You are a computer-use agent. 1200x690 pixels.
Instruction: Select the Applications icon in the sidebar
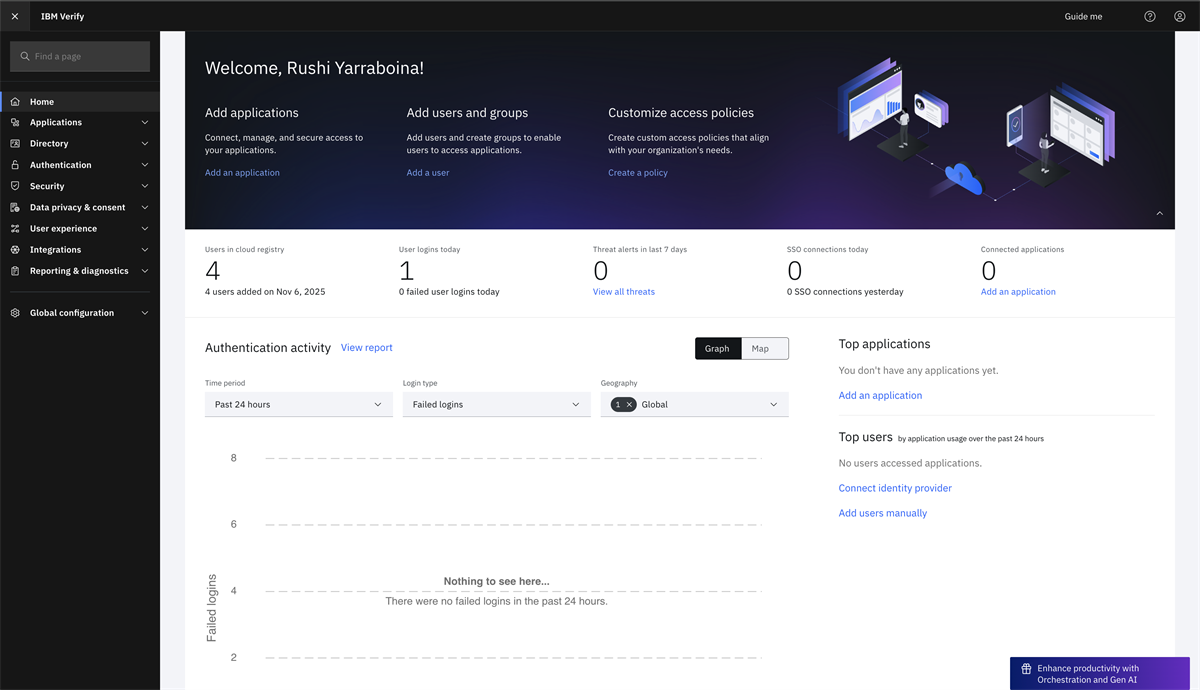(15, 122)
